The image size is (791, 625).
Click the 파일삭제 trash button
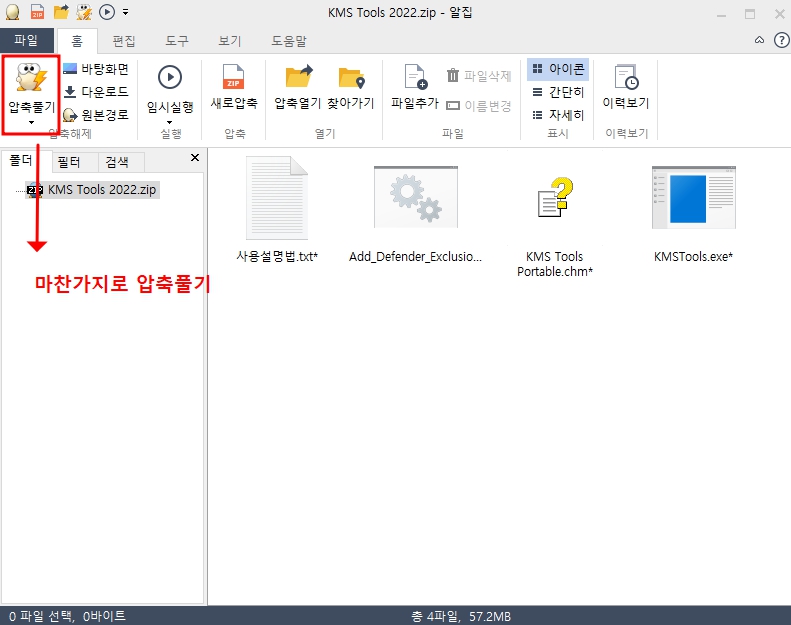point(479,76)
